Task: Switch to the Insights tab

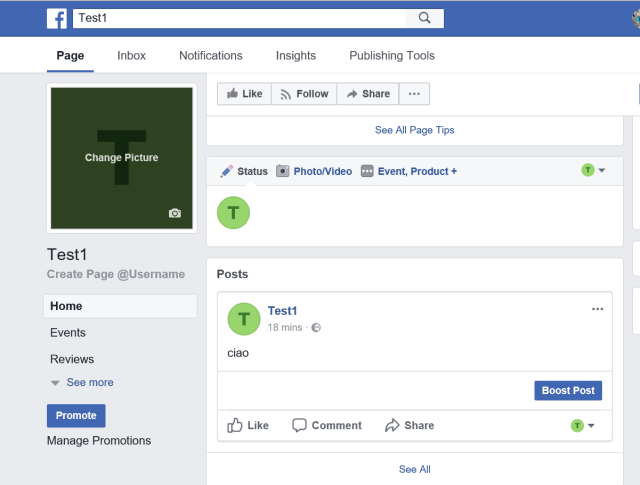Action: (x=296, y=56)
